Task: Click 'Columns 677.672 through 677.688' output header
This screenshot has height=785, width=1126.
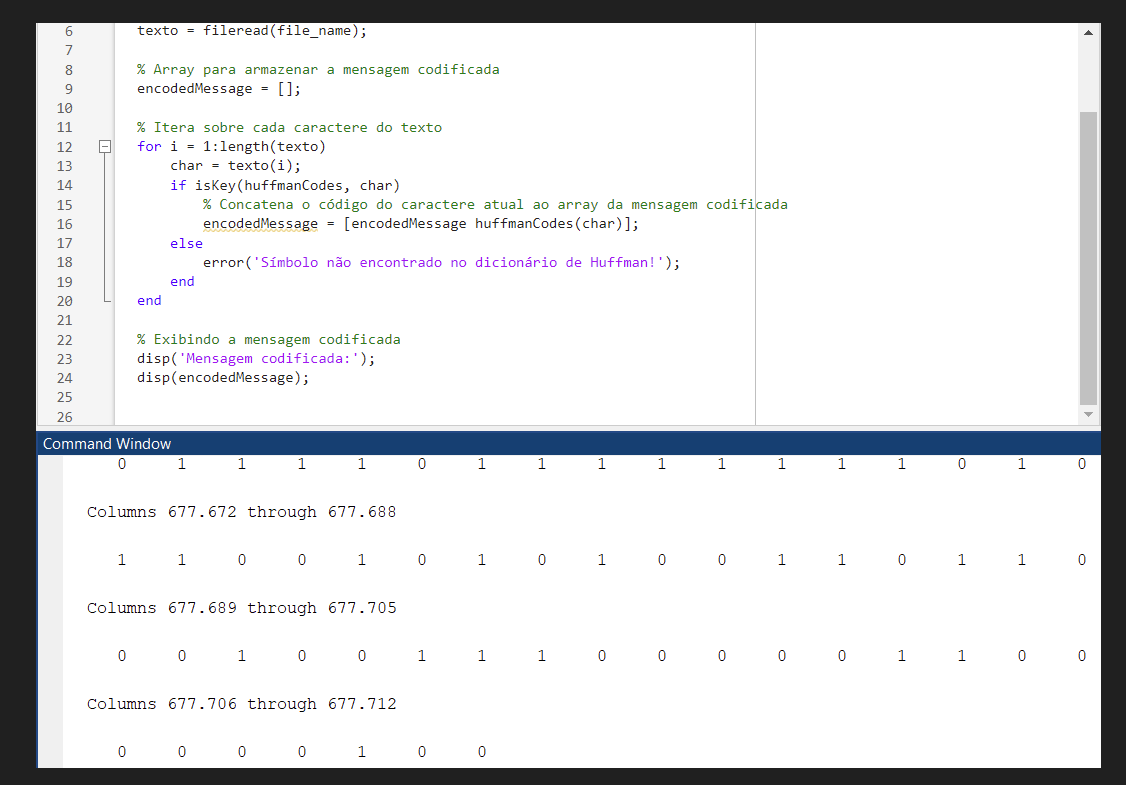Action: pyautogui.click(x=241, y=512)
